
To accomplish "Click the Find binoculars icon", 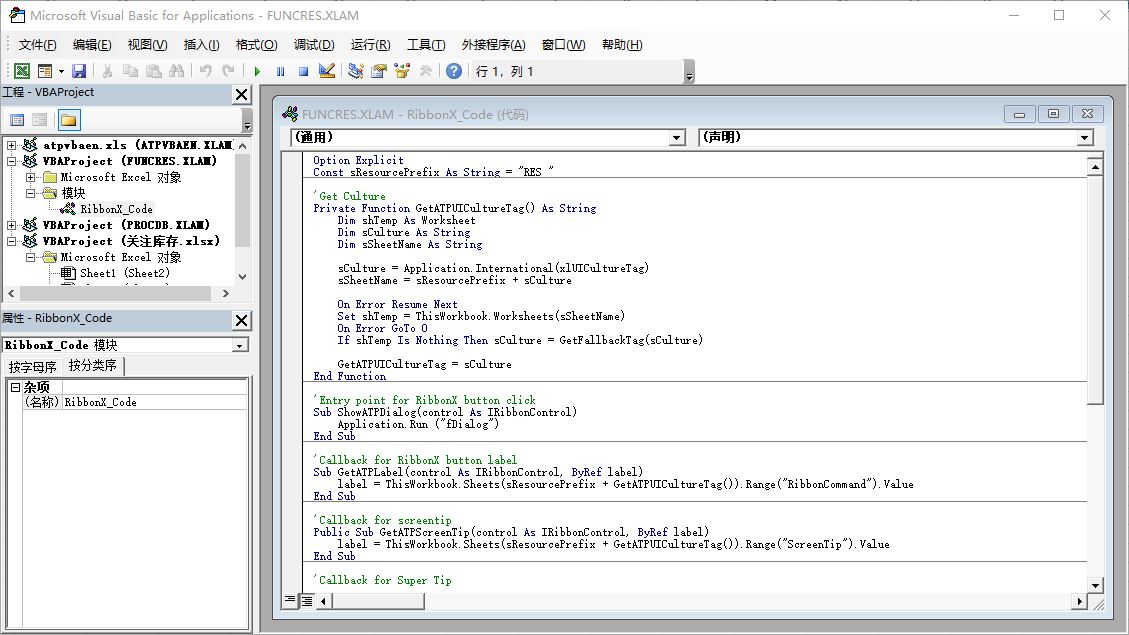I will [x=176, y=71].
